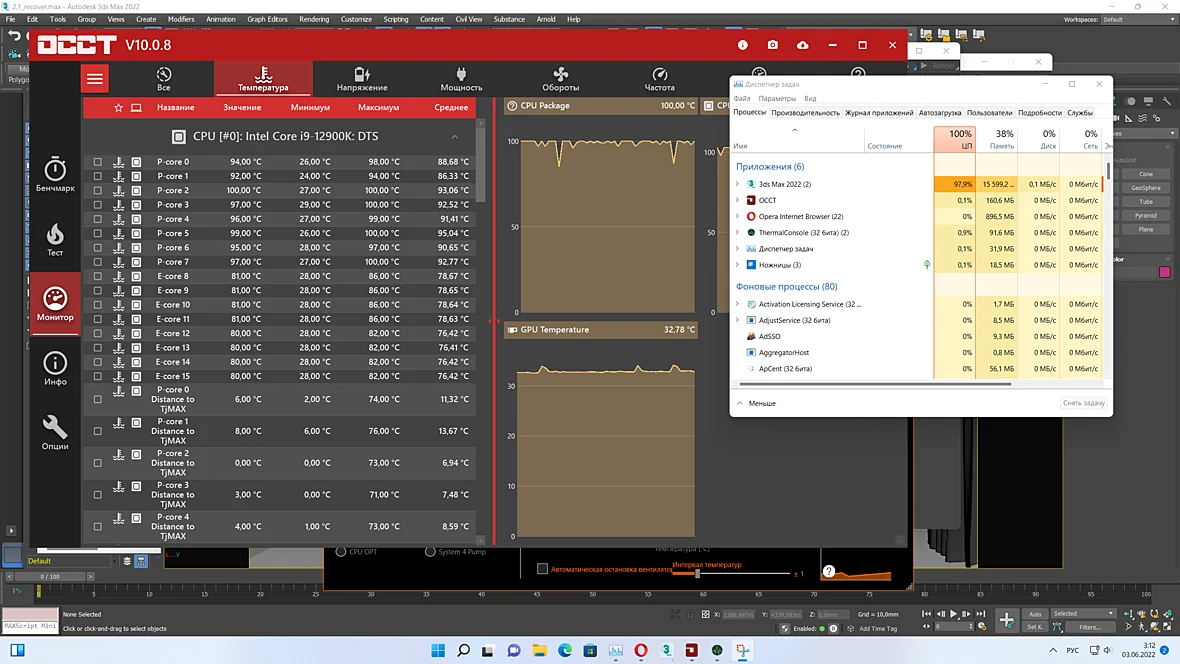The image size is (1180, 664).
Task: Click the OCCT cloud download icon
Action: coord(803,45)
